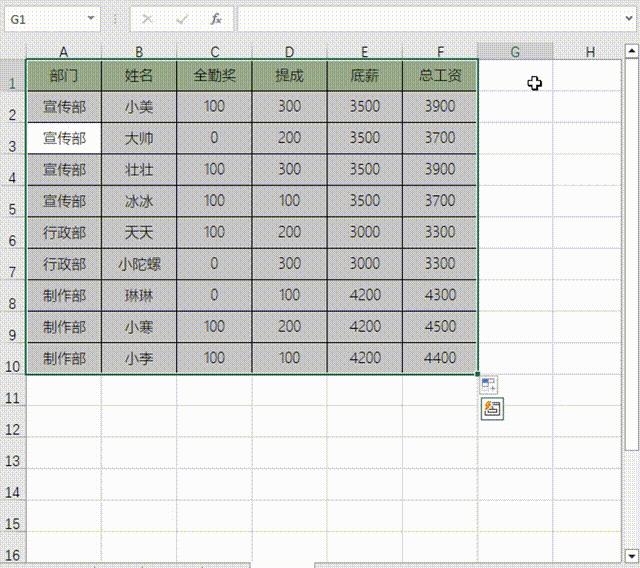Screen dimensions: 640x568
Task: Click the 行政部 cell in row 6
Action: [x=64, y=233]
